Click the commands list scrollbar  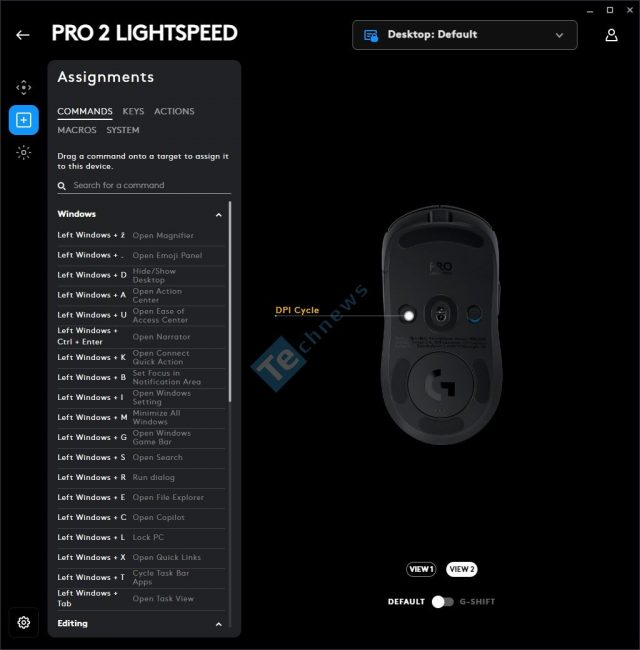[230, 302]
